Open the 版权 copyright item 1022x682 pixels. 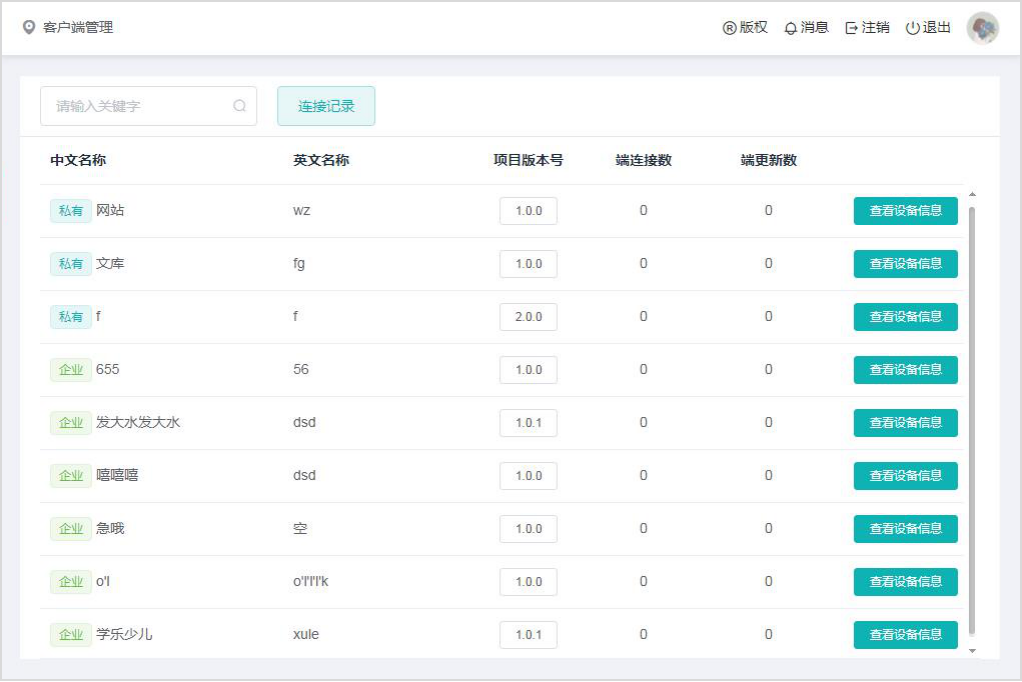pos(745,28)
